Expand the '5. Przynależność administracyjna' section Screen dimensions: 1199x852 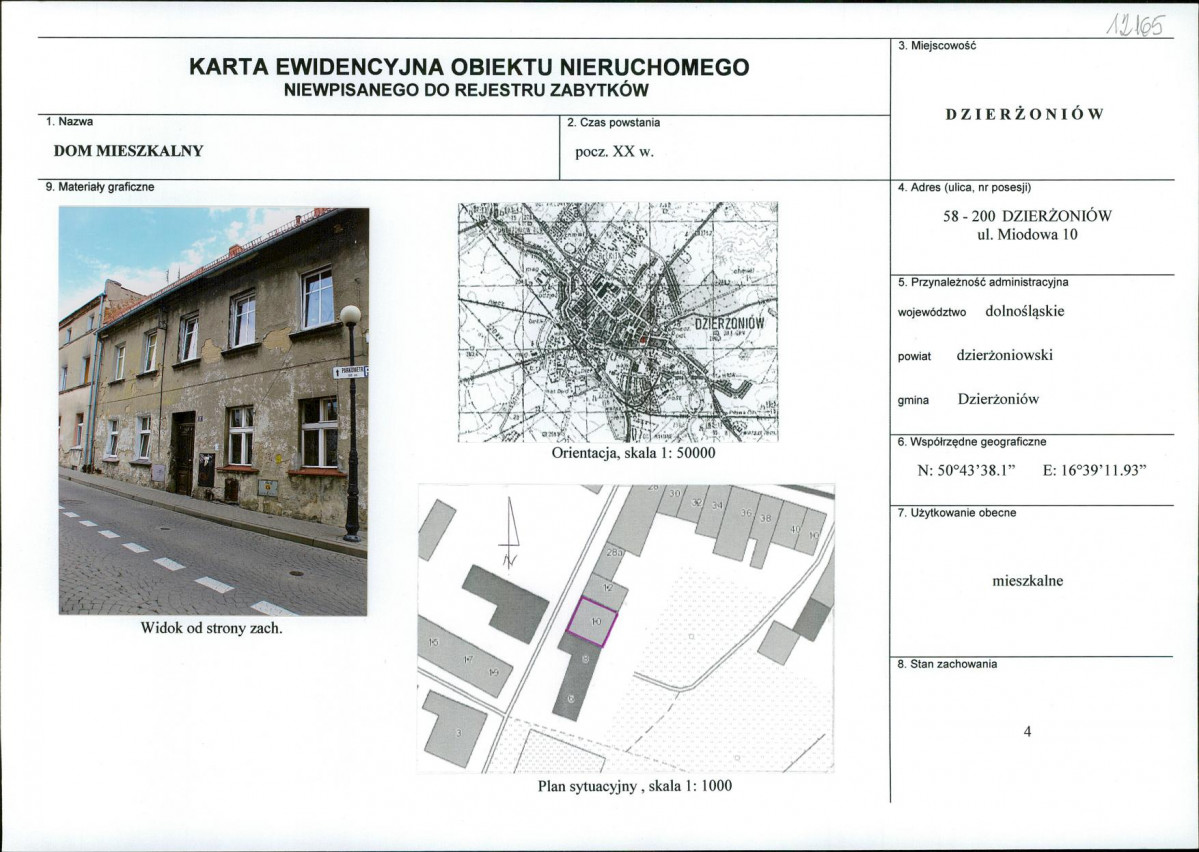click(x=985, y=282)
